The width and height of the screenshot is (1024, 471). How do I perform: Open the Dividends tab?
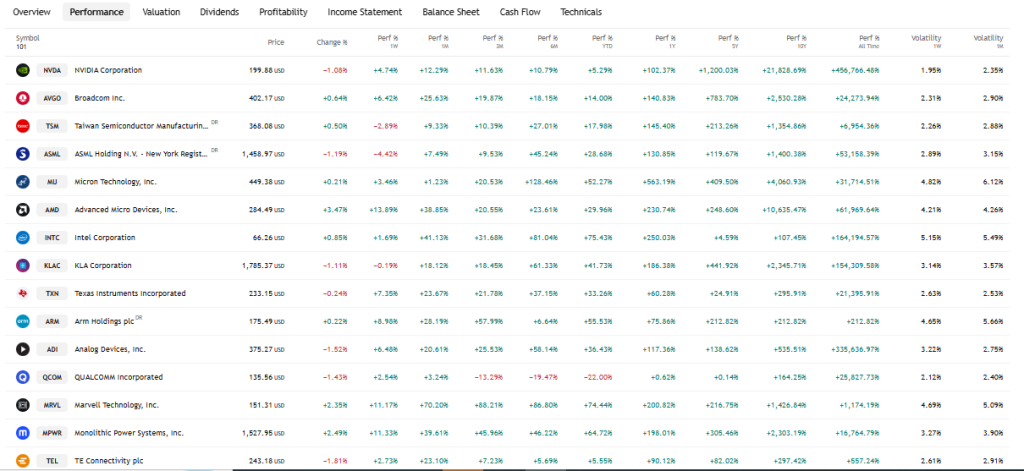pyautogui.click(x=219, y=12)
